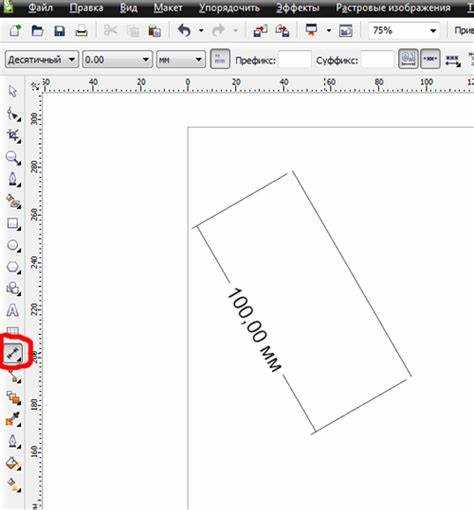Viewport: 474px width, 510px height.
Task: Toggle dynamic dimensioning button
Action: (408, 59)
